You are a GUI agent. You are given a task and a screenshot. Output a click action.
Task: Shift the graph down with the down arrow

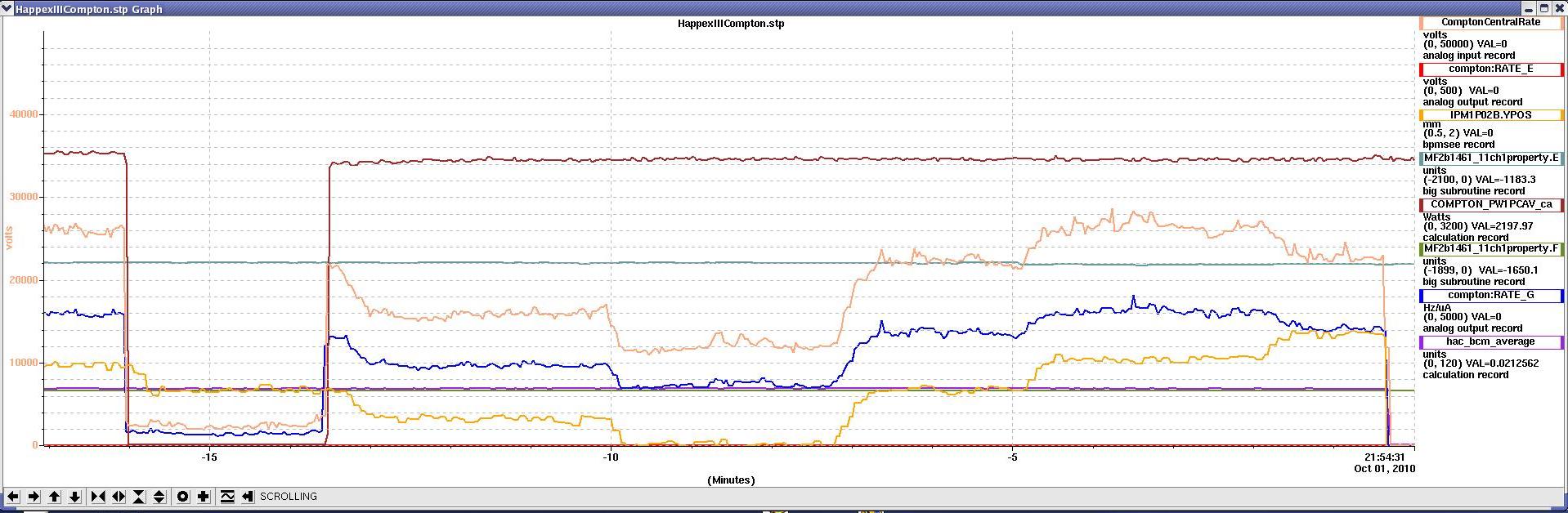pyautogui.click(x=74, y=496)
